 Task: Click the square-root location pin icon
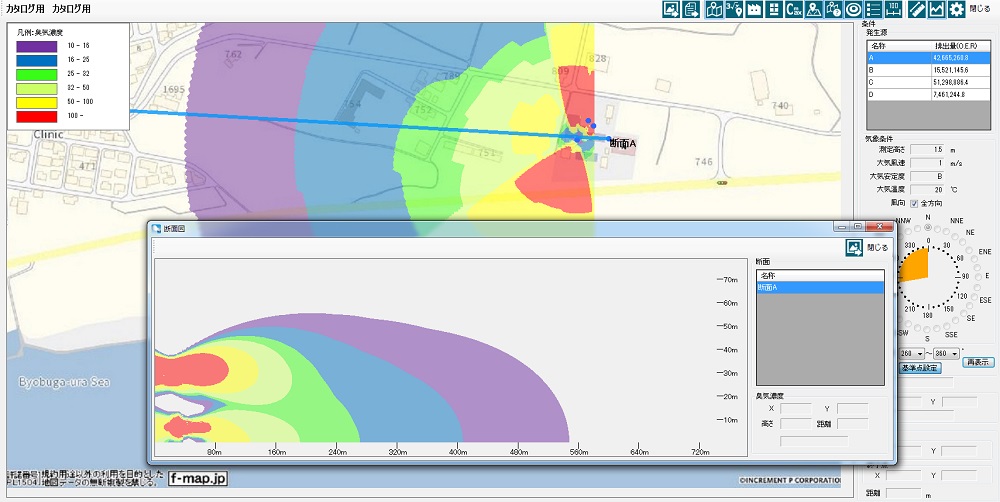733,9
